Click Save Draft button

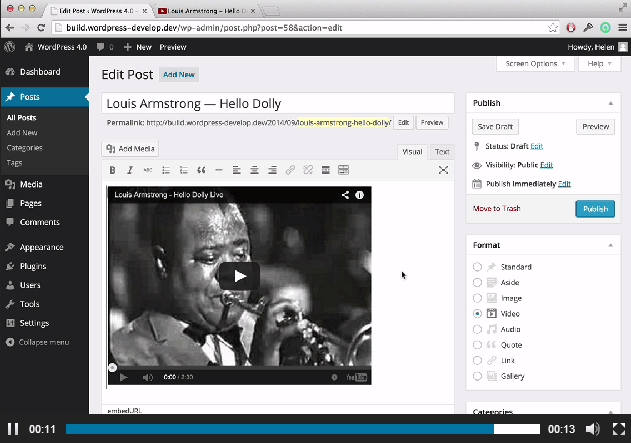495,127
